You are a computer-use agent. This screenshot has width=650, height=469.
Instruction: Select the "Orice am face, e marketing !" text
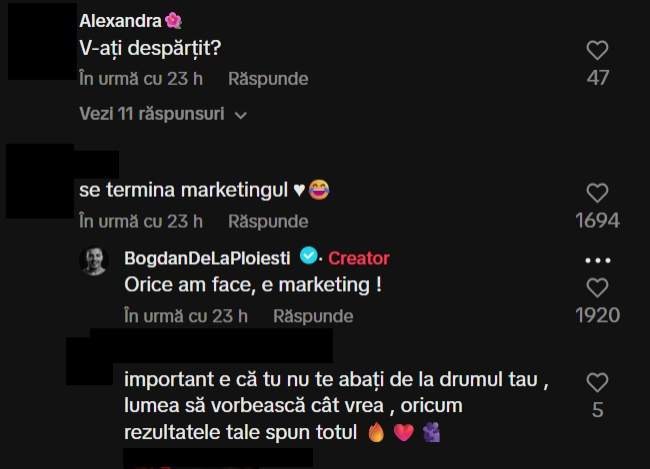(253, 285)
